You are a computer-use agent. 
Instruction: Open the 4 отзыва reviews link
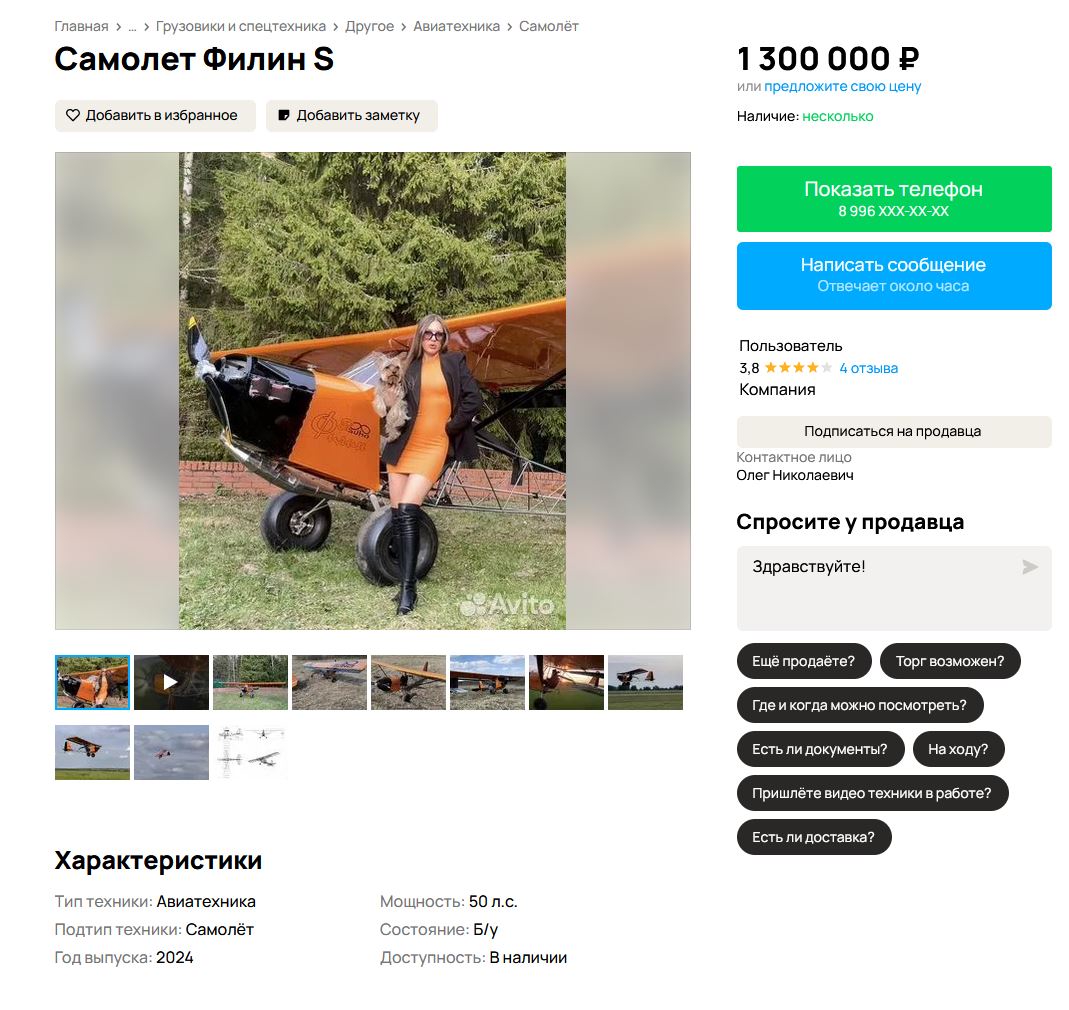click(869, 368)
